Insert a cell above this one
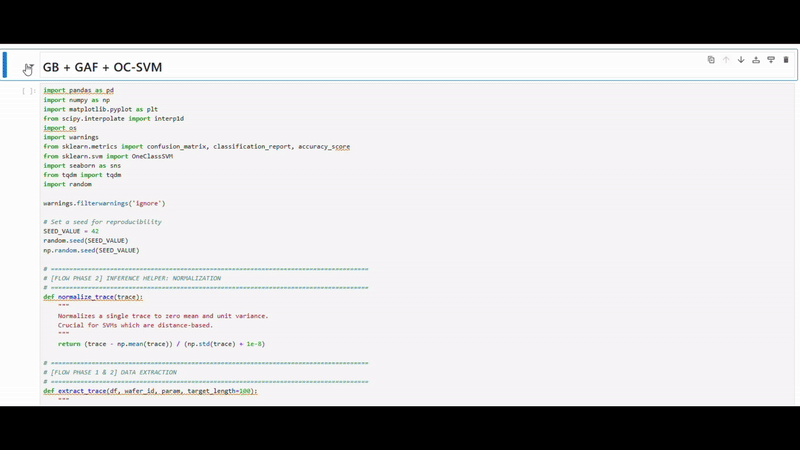Viewport: 800px width, 450px height. click(756, 60)
